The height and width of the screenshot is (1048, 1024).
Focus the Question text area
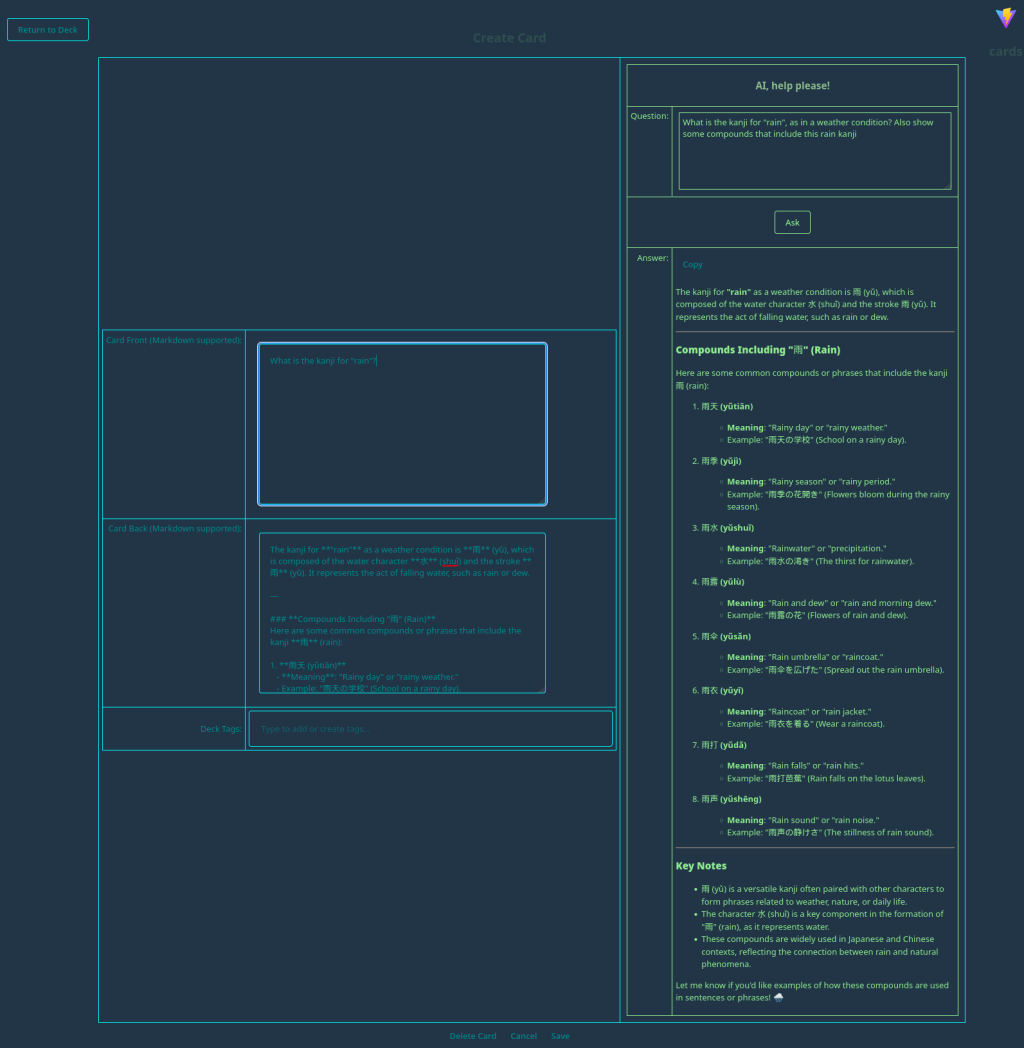click(814, 151)
